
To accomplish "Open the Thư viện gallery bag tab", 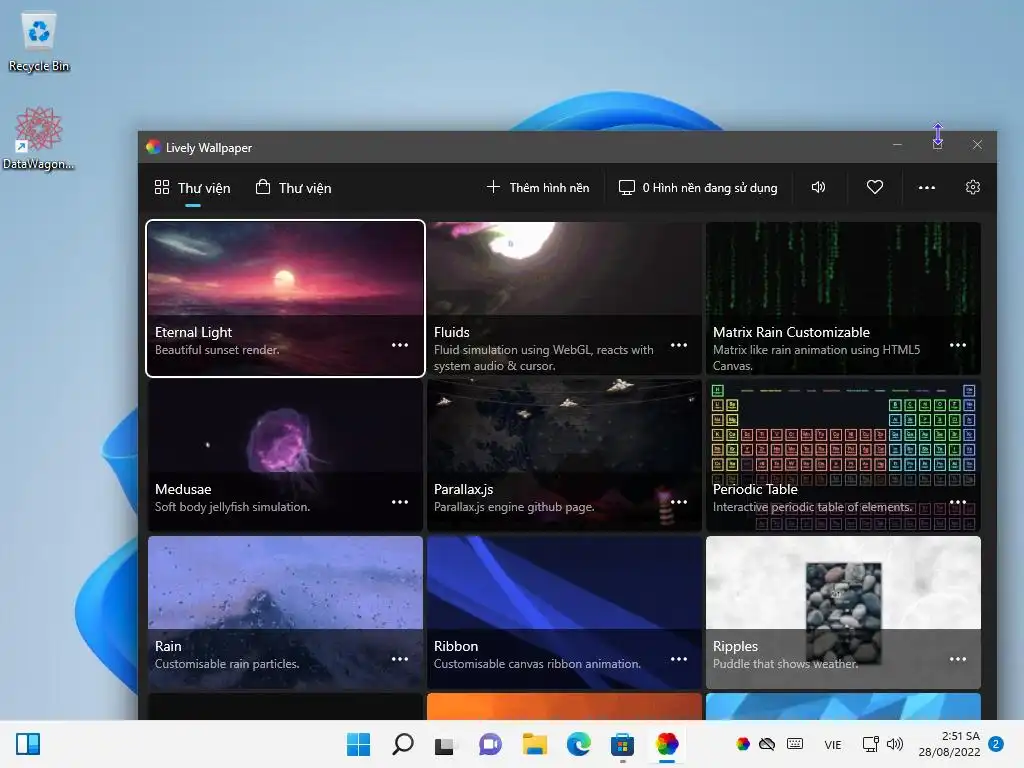I will [x=293, y=188].
